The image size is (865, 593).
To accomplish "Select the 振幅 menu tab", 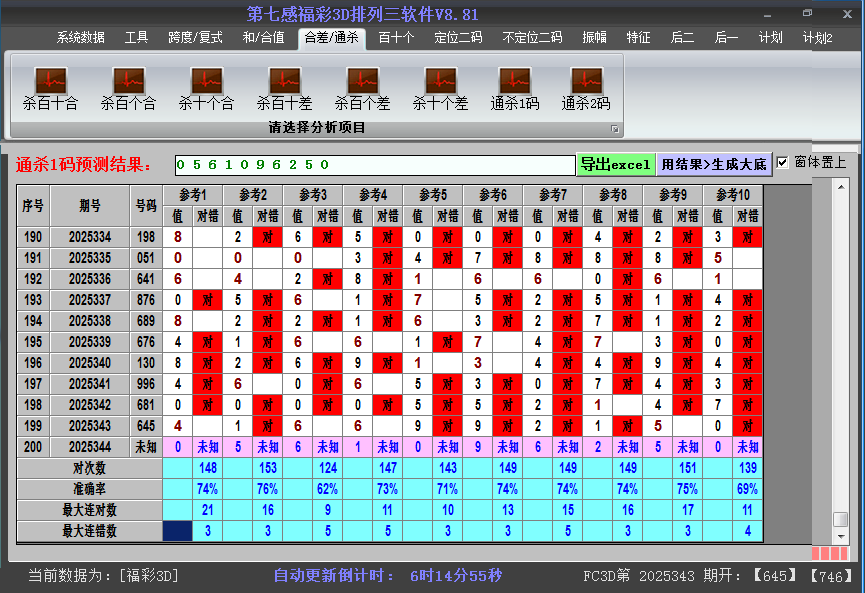I will [594, 38].
